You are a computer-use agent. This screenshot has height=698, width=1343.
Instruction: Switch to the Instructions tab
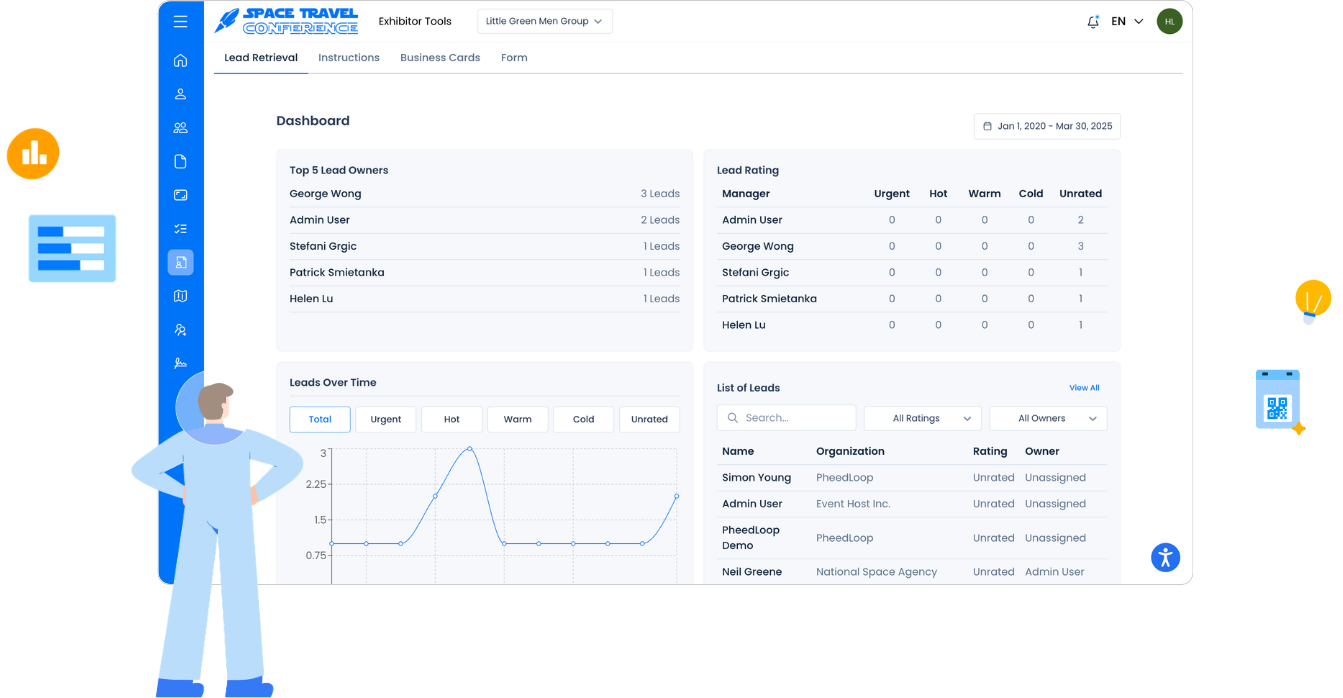(349, 58)
